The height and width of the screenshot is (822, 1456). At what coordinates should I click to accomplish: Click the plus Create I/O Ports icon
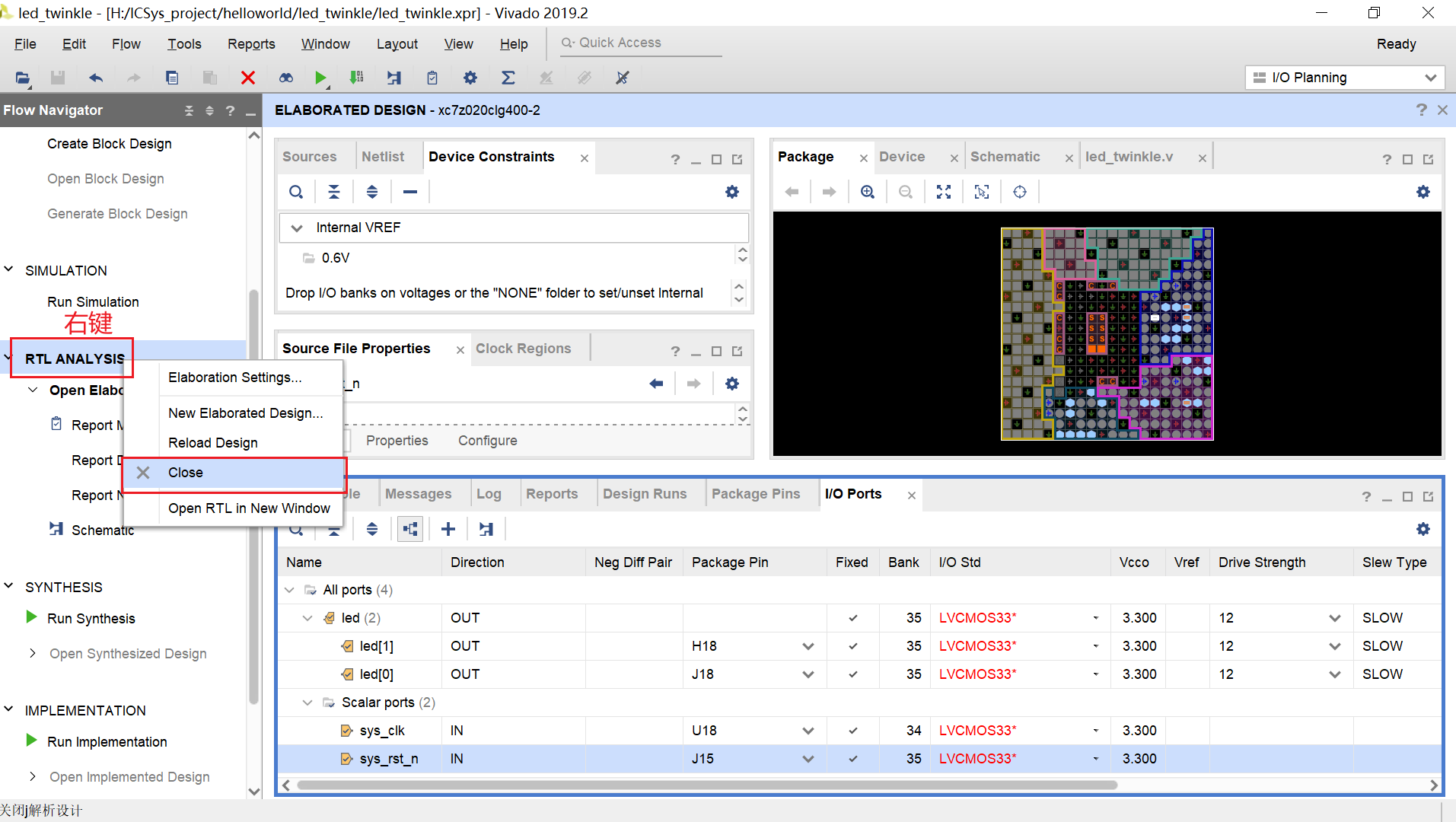click(448, 529)
